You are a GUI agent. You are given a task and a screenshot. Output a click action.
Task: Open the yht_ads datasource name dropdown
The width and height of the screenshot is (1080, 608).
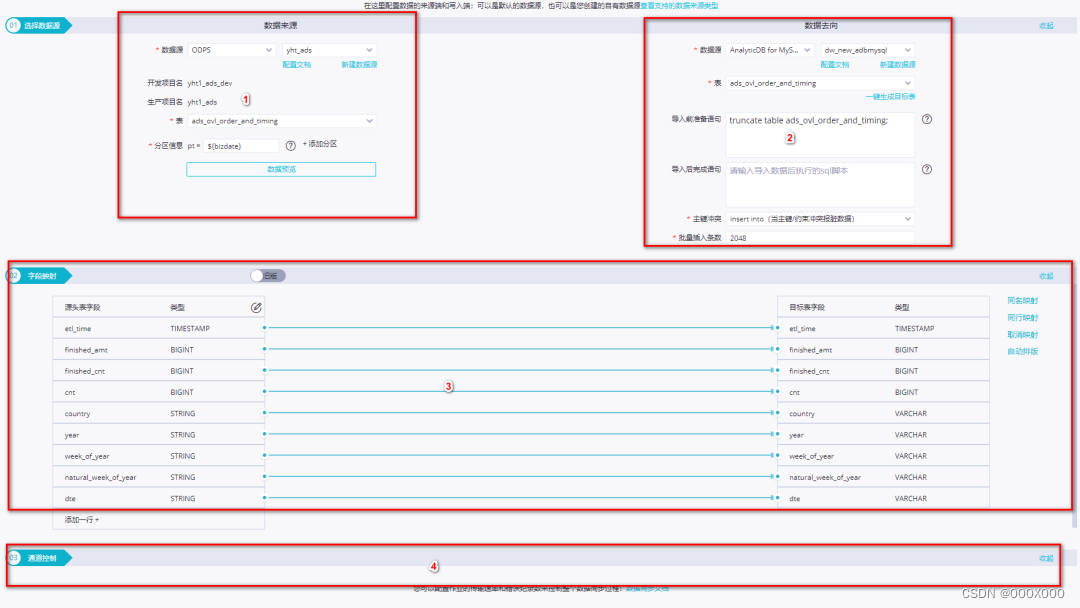click(x=329, y=50)
